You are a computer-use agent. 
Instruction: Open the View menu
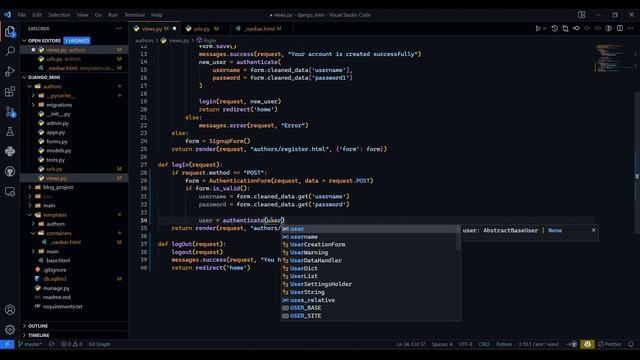[x=82, y=15]
